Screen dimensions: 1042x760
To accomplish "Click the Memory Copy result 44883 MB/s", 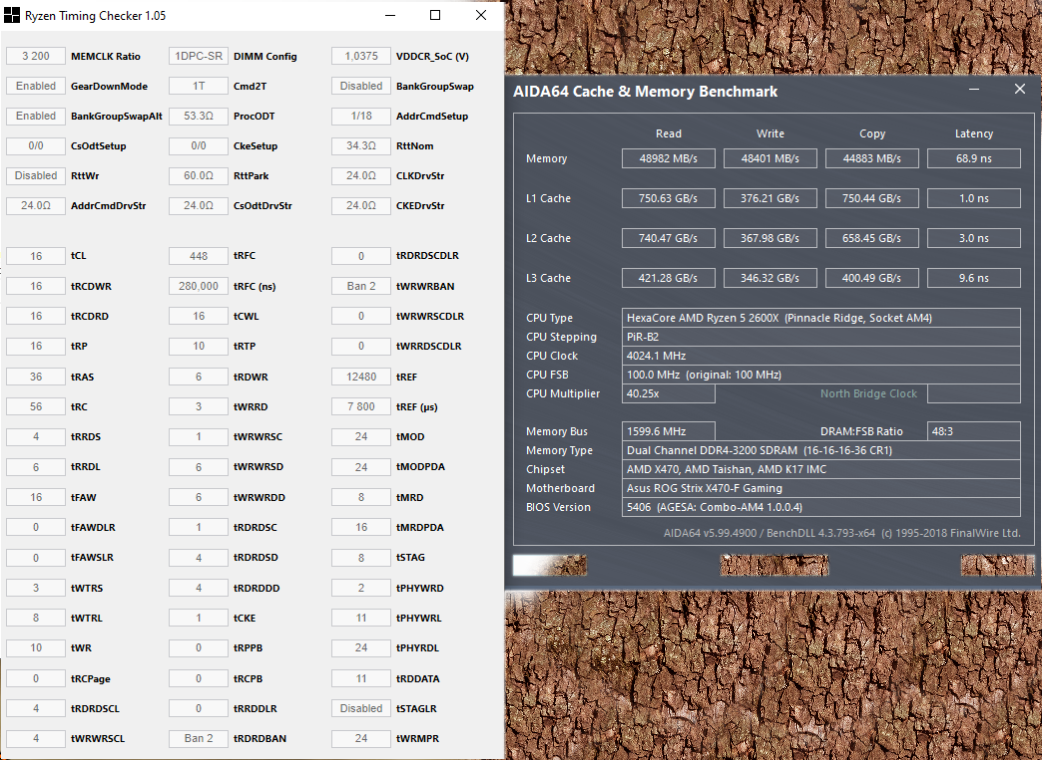I will click(x=872, y=158).
